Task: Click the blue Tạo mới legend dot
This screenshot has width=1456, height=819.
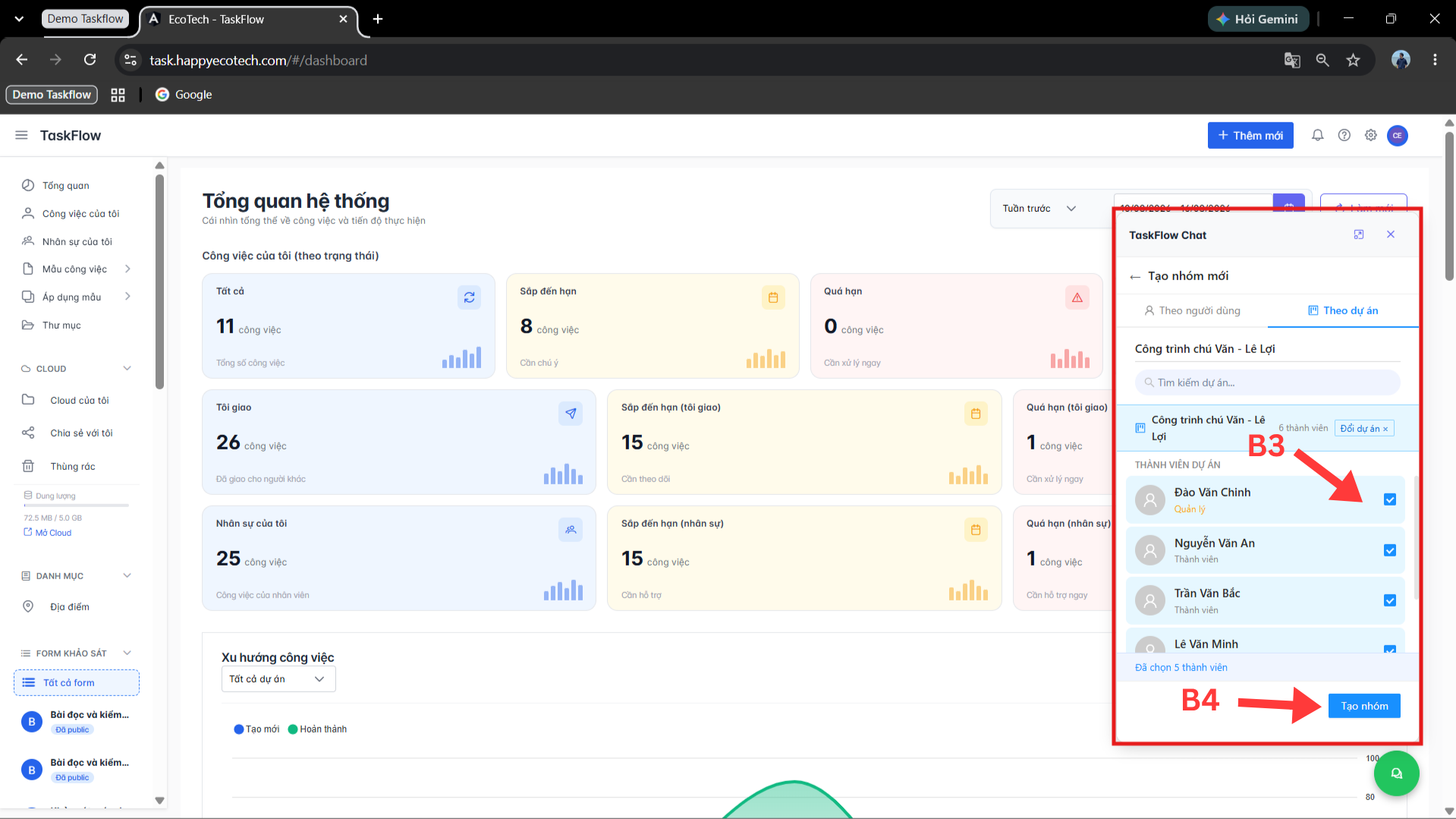Action: point(239,729)
